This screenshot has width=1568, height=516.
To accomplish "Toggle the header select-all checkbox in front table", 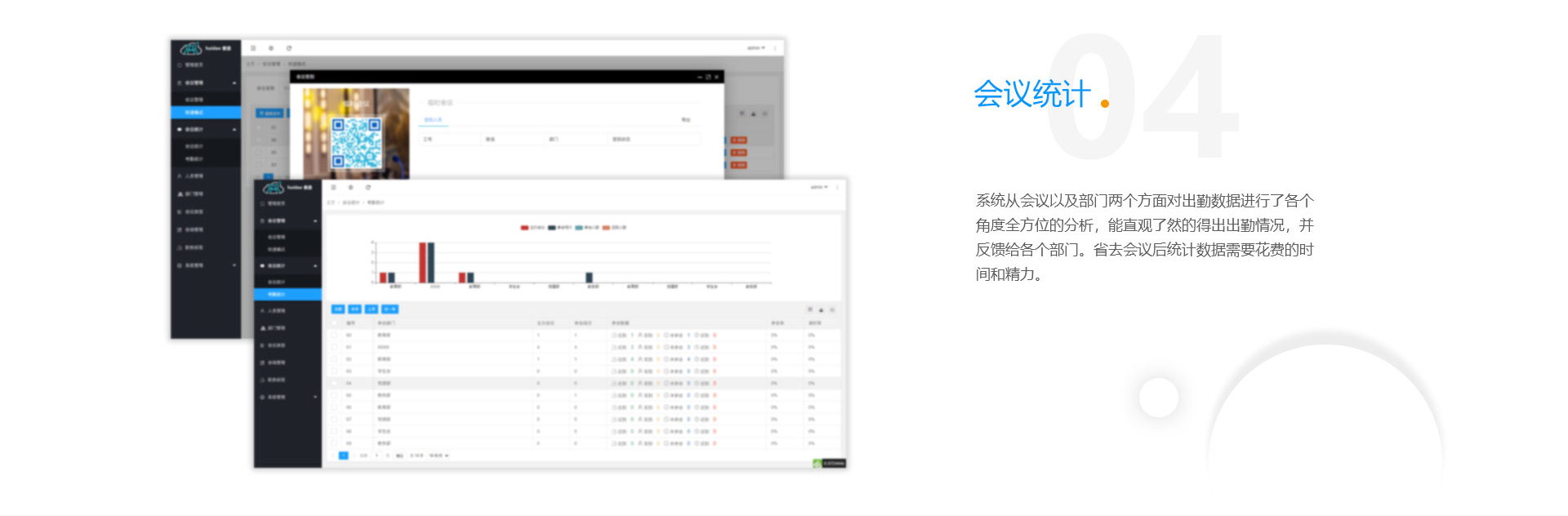I will pos(333,323).
